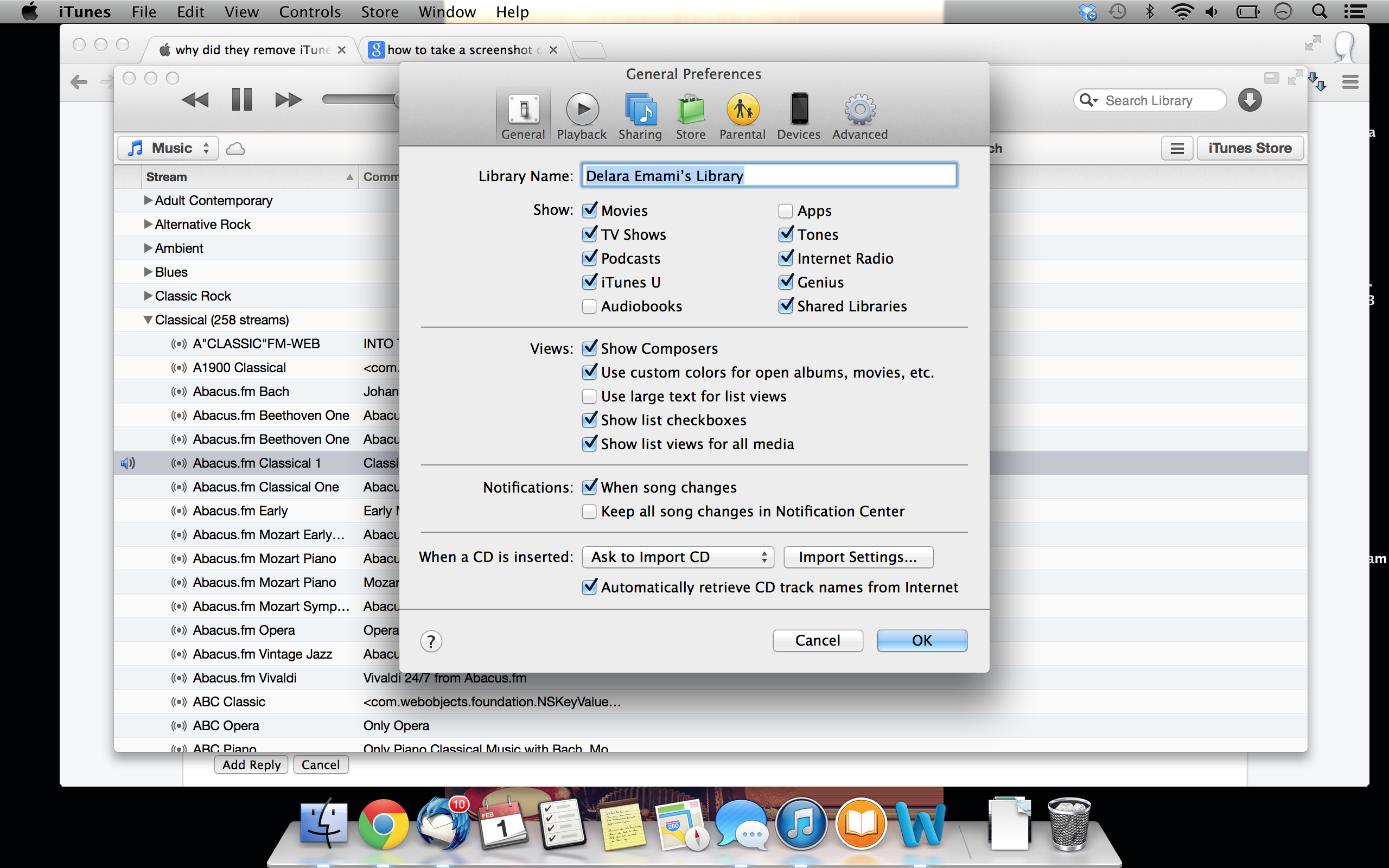Open the Ask to Import CD dropdown
The height and width of the screenshot is (868, 1389).
pyautogui.click(x=678, y=557)
